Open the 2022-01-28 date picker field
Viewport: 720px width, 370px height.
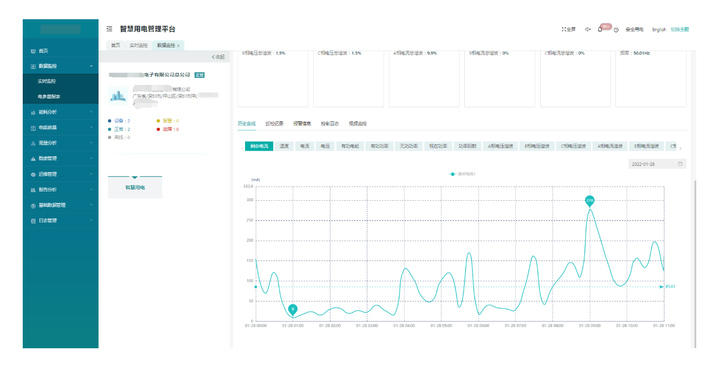(x=657, y=164)
